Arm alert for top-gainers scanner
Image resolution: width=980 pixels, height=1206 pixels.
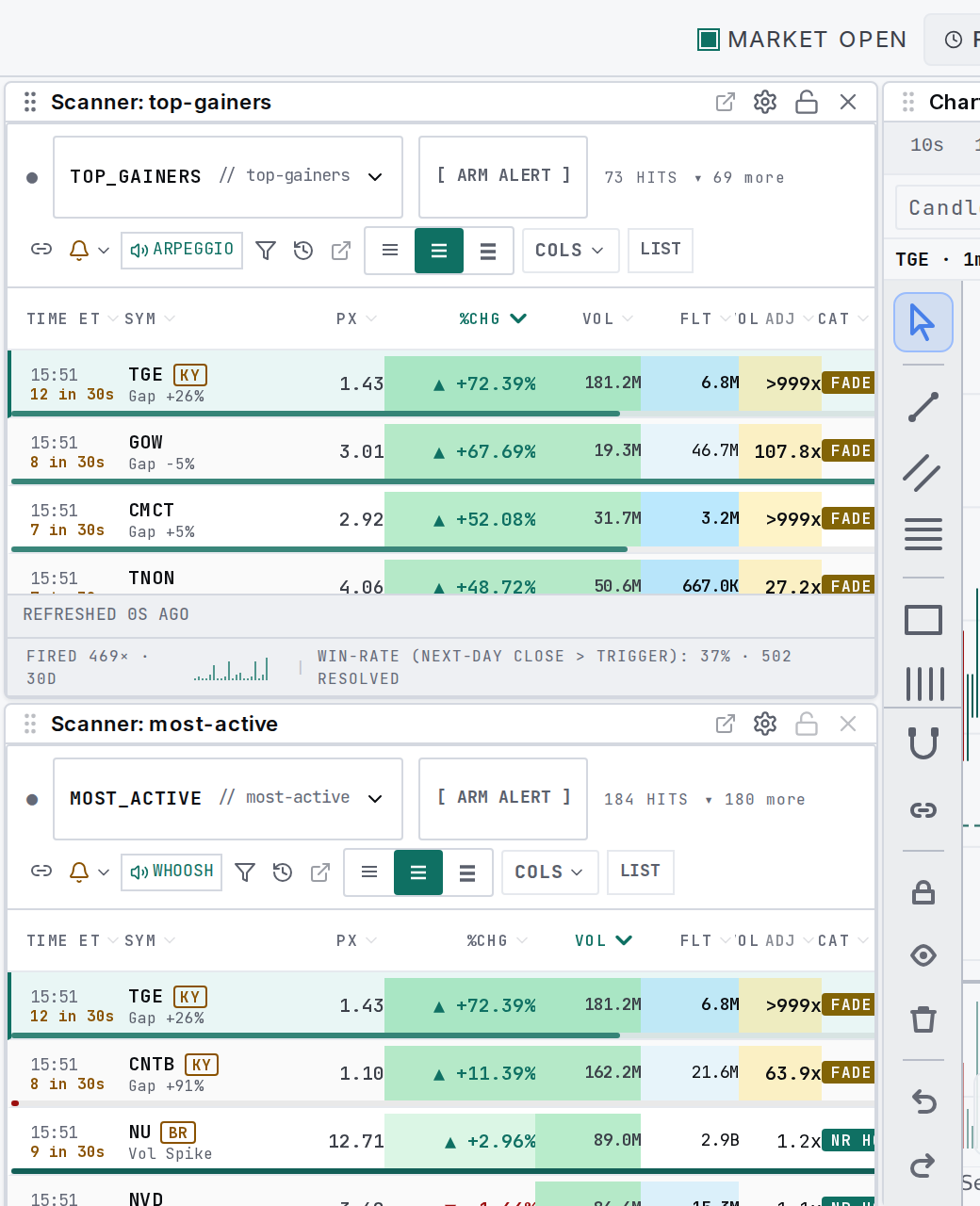[503, 177]
